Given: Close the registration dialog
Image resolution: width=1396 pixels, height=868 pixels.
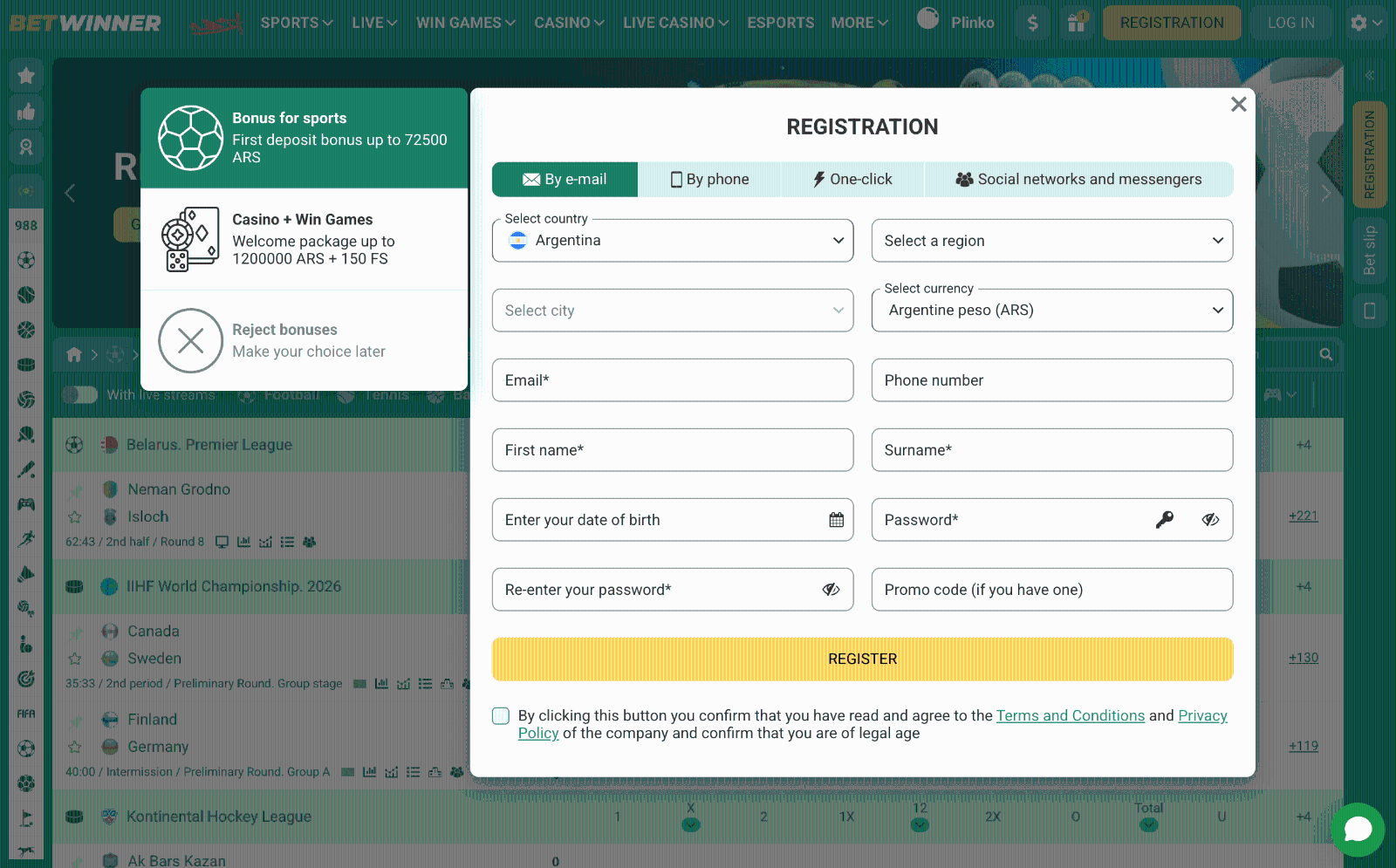Looking at the screenshot, I should (x=1238, y=105).
